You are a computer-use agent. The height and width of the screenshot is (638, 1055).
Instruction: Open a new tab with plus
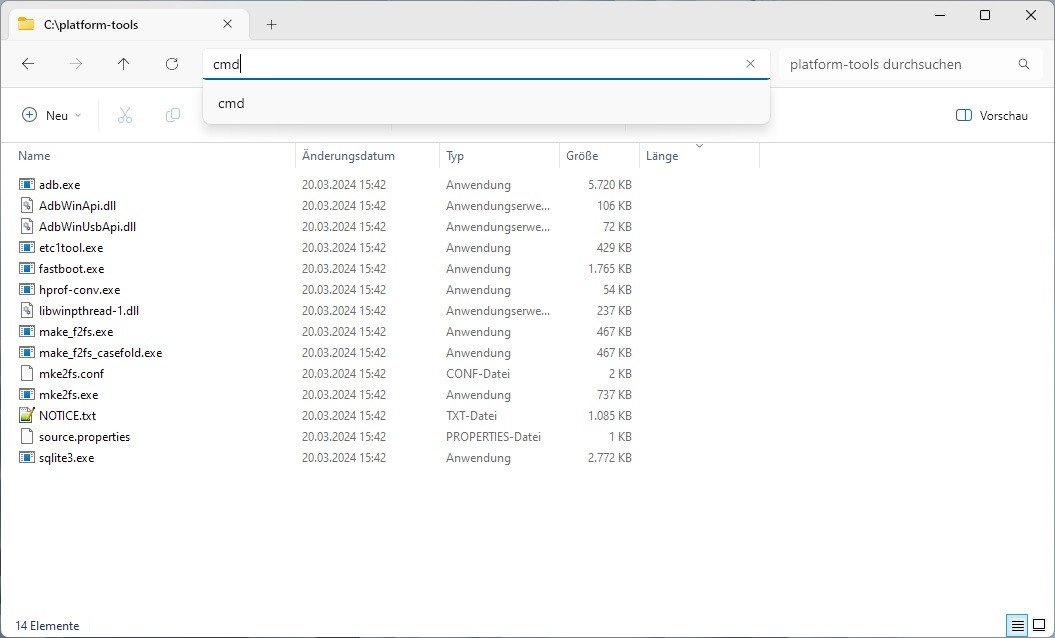point(271,24)
